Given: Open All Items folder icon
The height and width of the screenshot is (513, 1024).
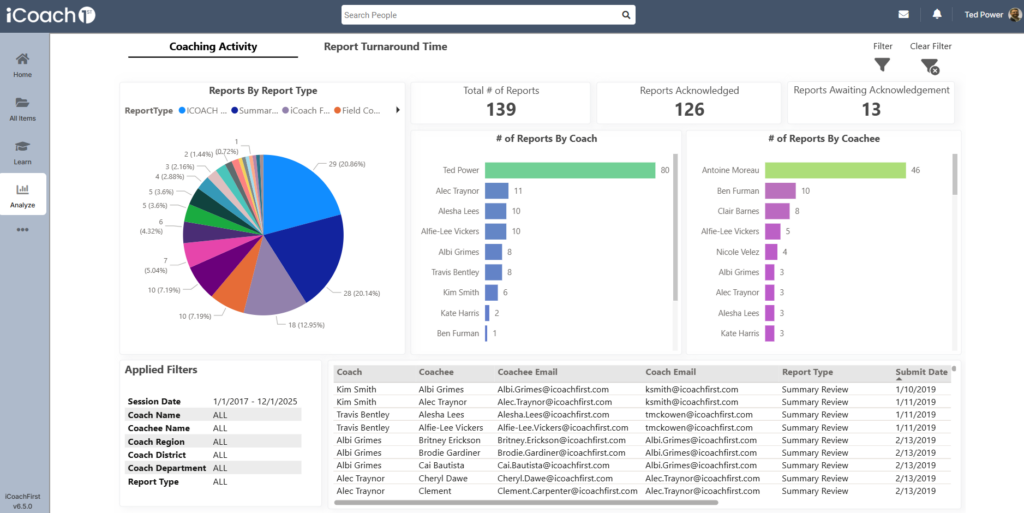Looking at the screenshot, I should click(22, 103).
